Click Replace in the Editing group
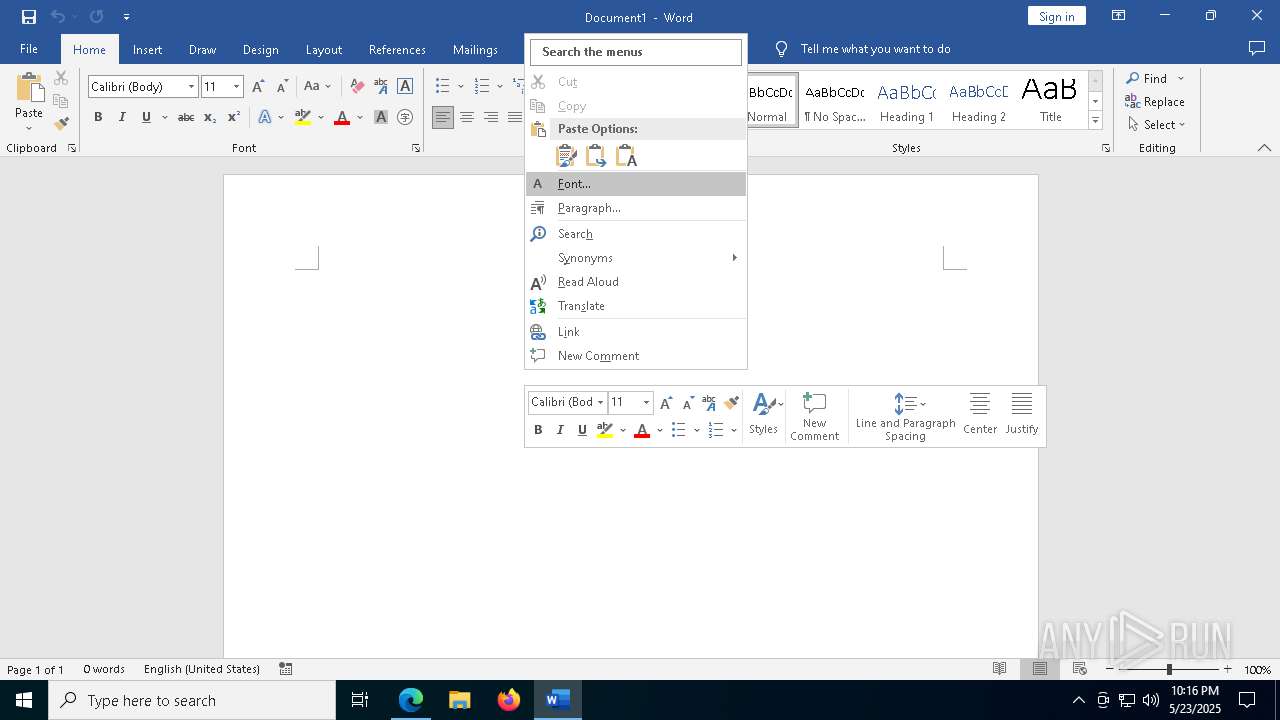The image size is (1280, 720). 1155,102
